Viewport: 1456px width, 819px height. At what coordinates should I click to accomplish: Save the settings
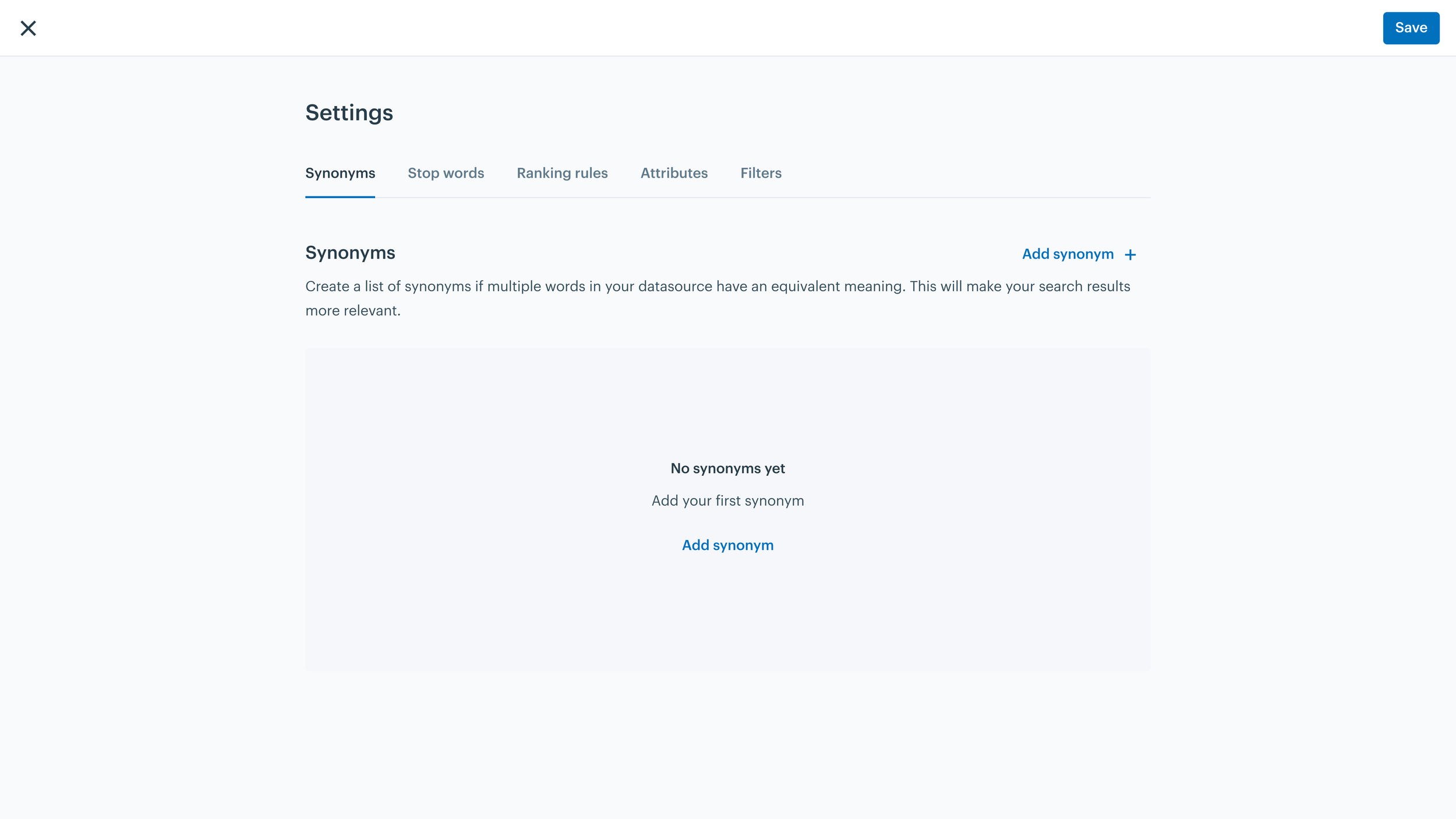pos(1411,28)
